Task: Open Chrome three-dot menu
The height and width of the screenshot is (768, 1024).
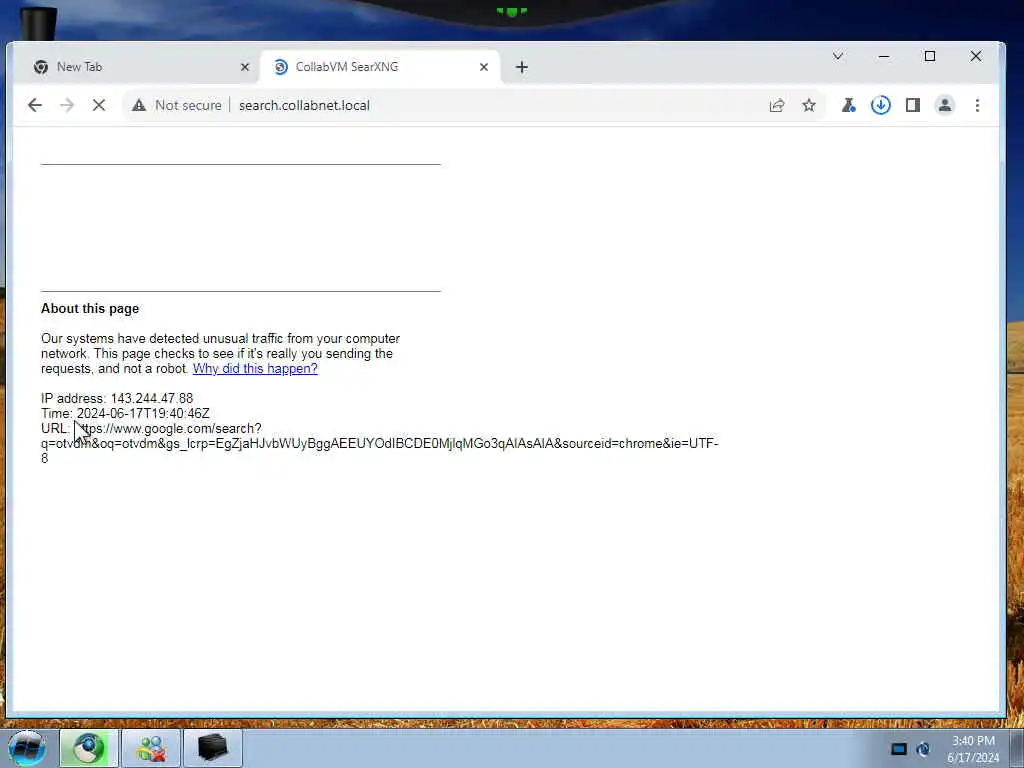Action: (x=977, y=105)
